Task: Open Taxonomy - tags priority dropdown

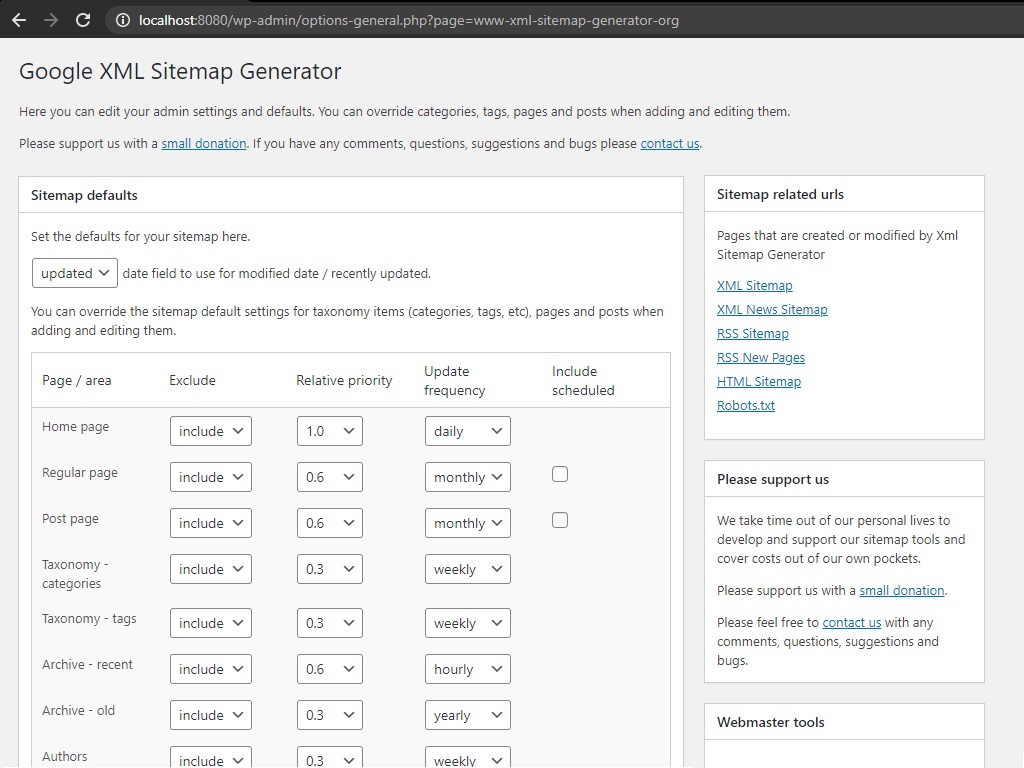Action: 330,623
